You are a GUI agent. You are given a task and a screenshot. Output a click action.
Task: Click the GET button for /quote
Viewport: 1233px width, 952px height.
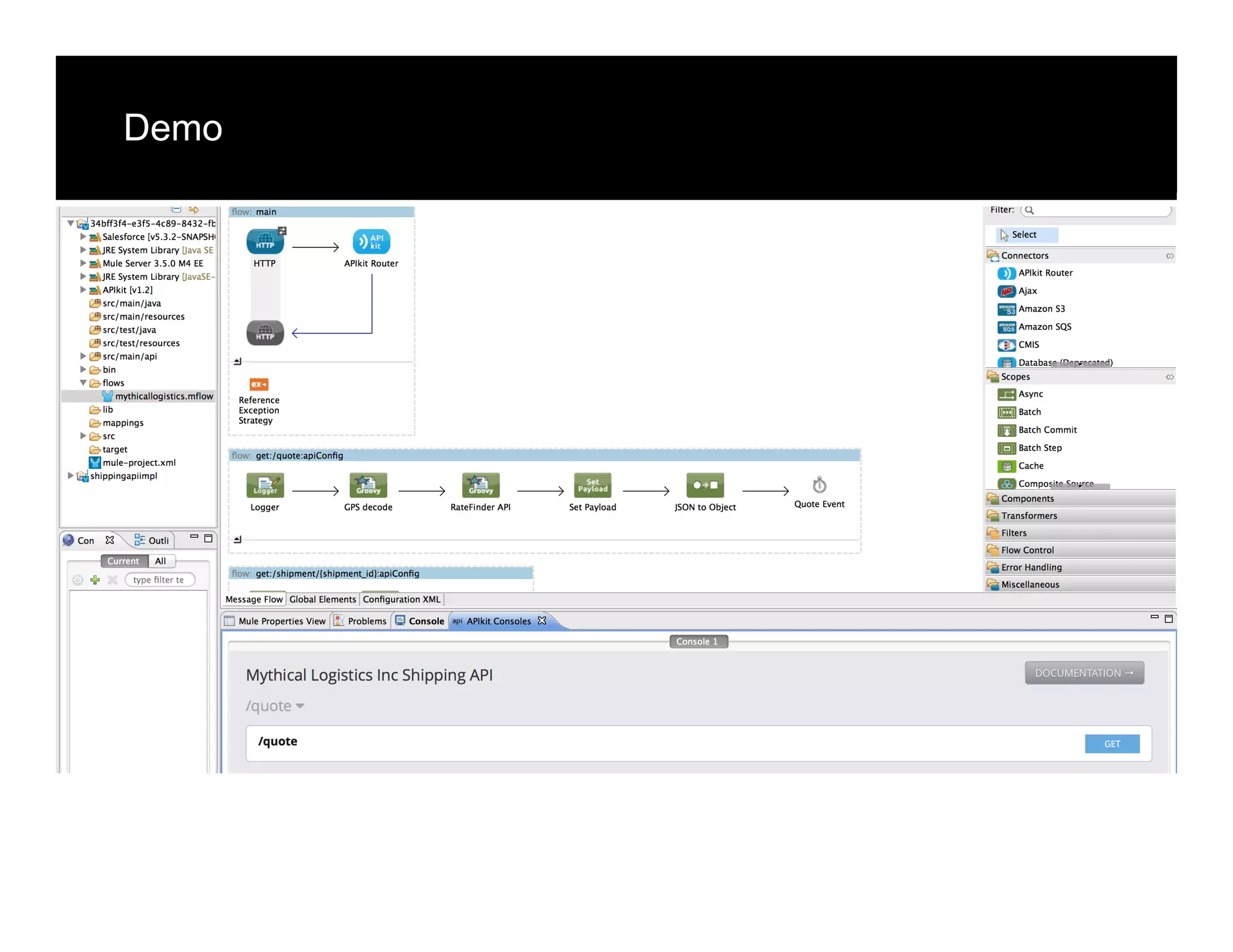pos(1111,744)
